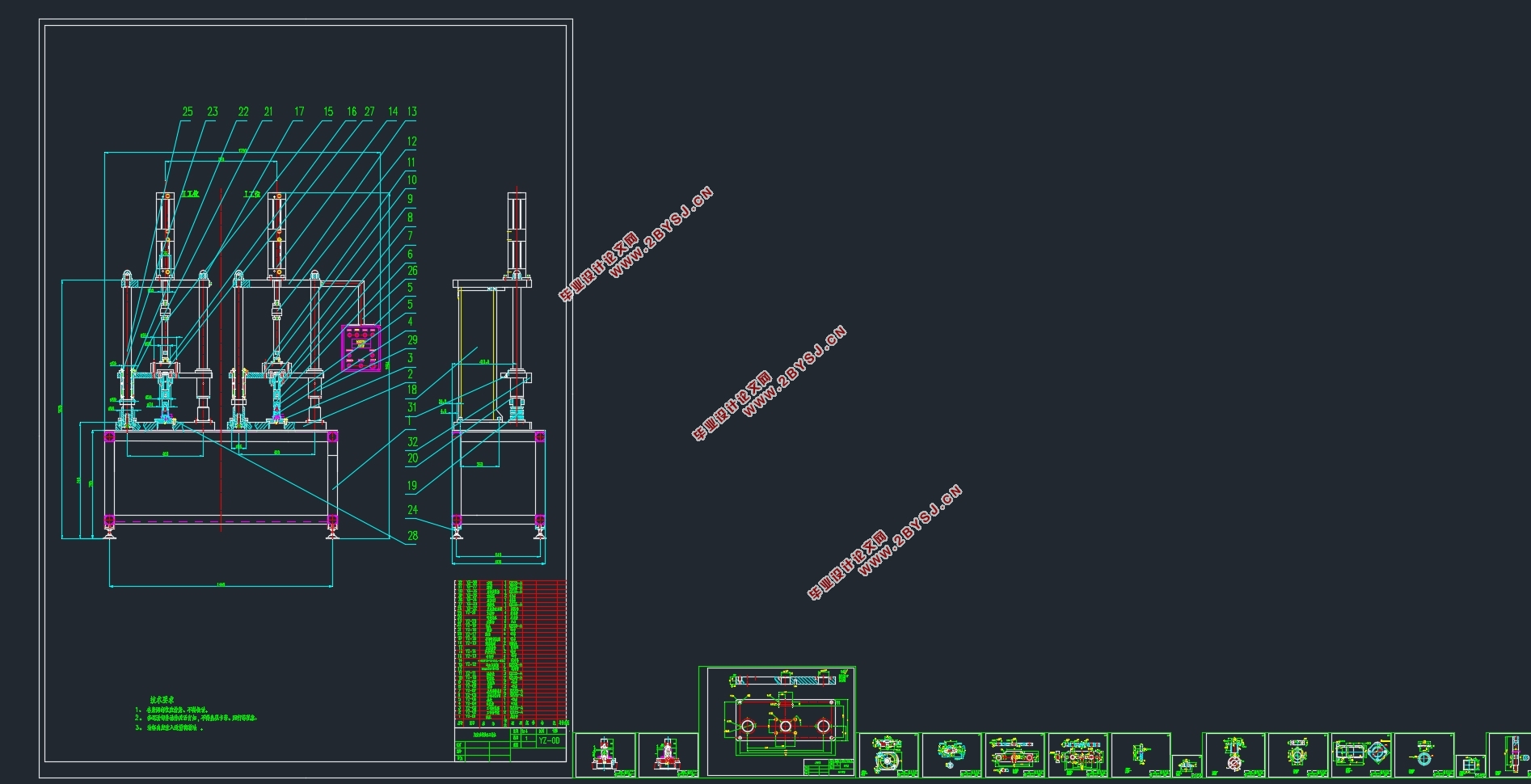Select part balloon number 17

tap(299, 112)
